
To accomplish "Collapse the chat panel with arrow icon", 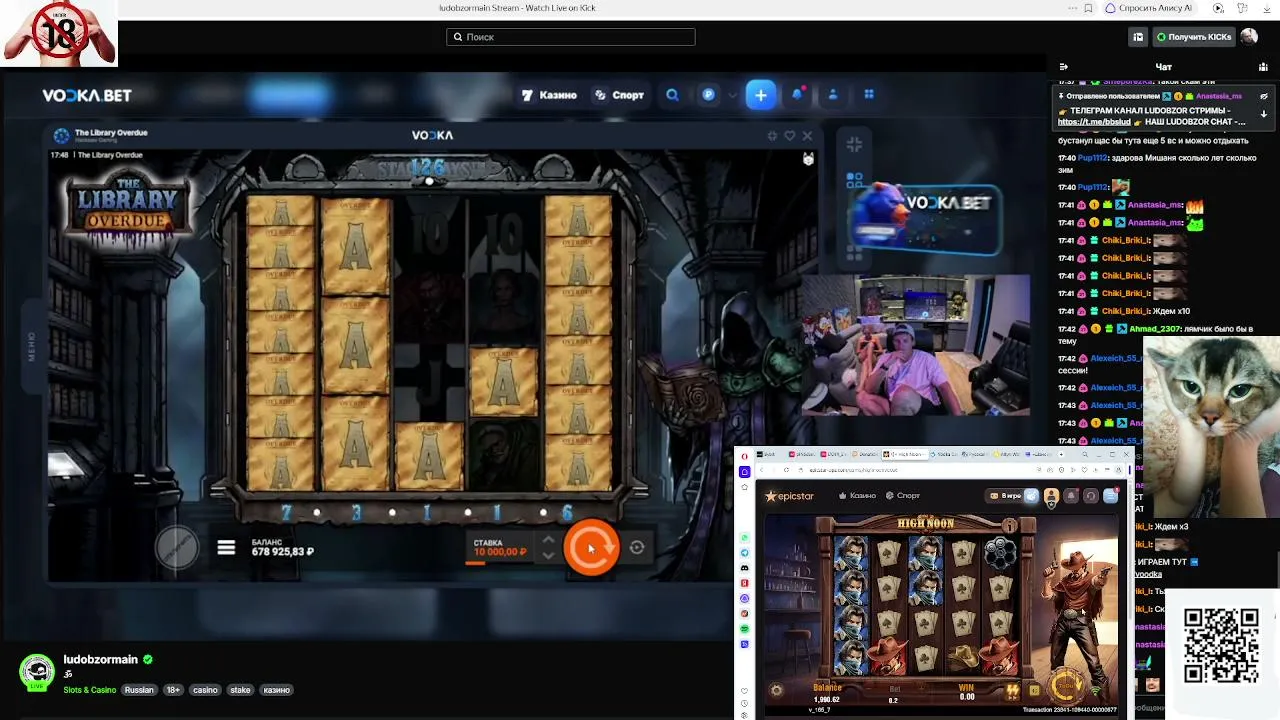I will point(1063,67).
